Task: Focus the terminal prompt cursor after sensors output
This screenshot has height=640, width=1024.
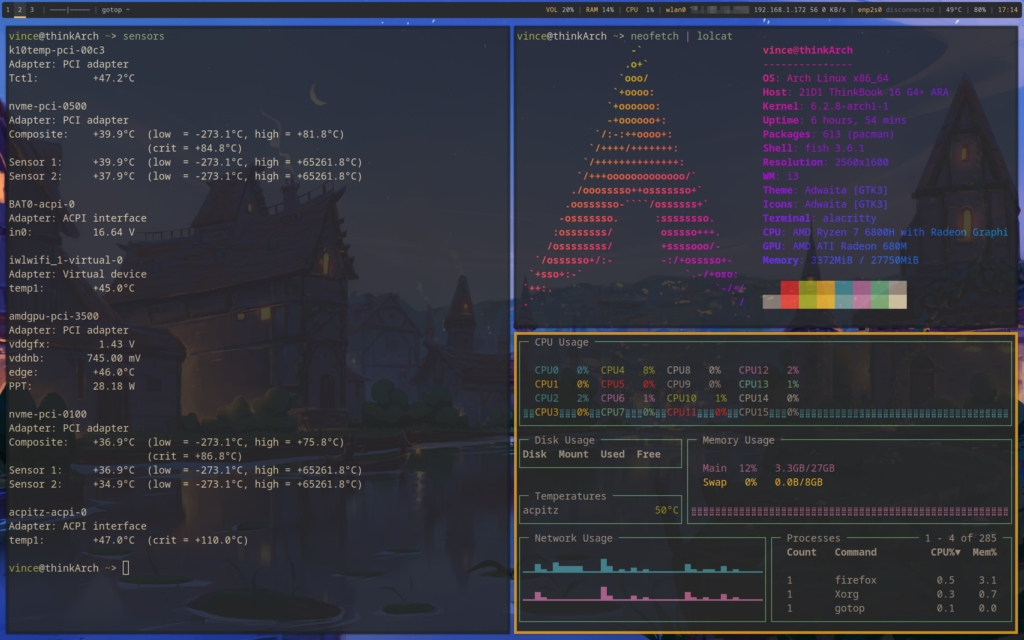Action: pyautogui.click(x=126, y=568)
